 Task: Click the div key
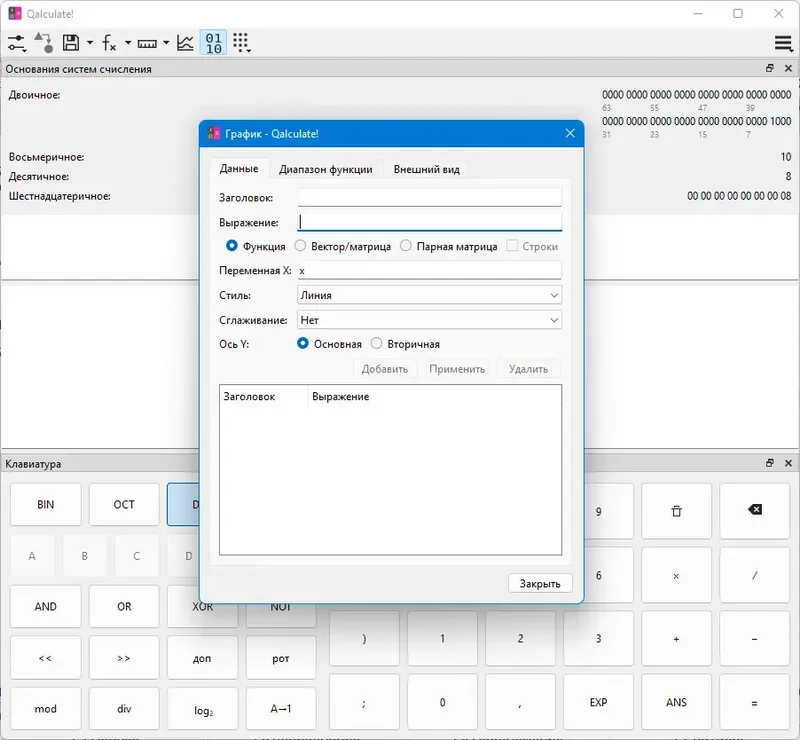click(124, 709)
